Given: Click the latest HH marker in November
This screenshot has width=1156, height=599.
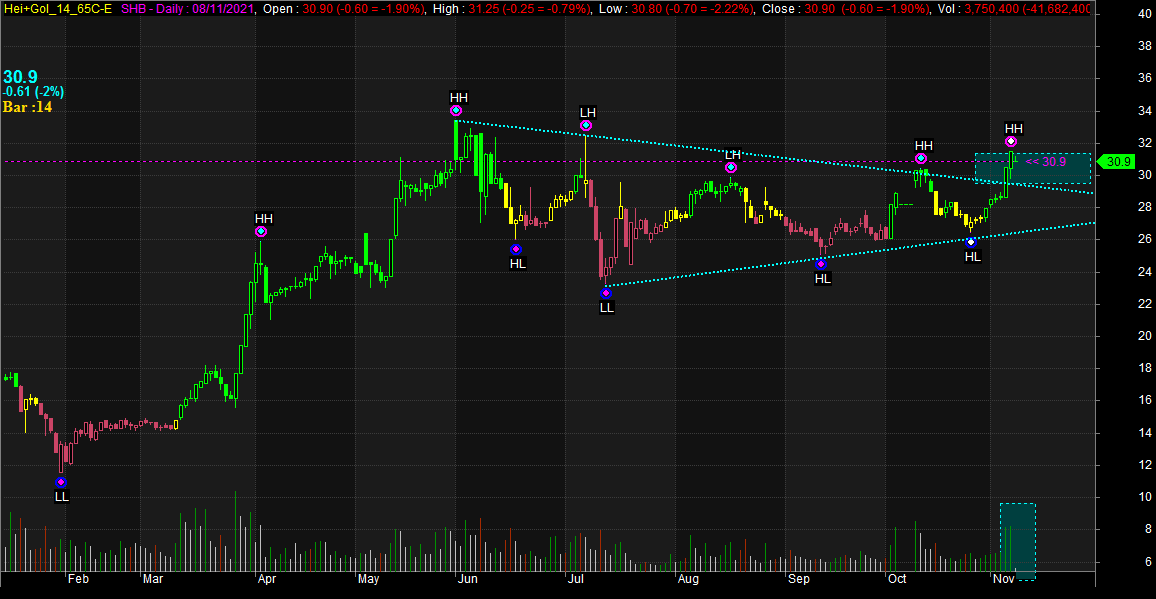Looking at the screenshot, I should 1011,142.
